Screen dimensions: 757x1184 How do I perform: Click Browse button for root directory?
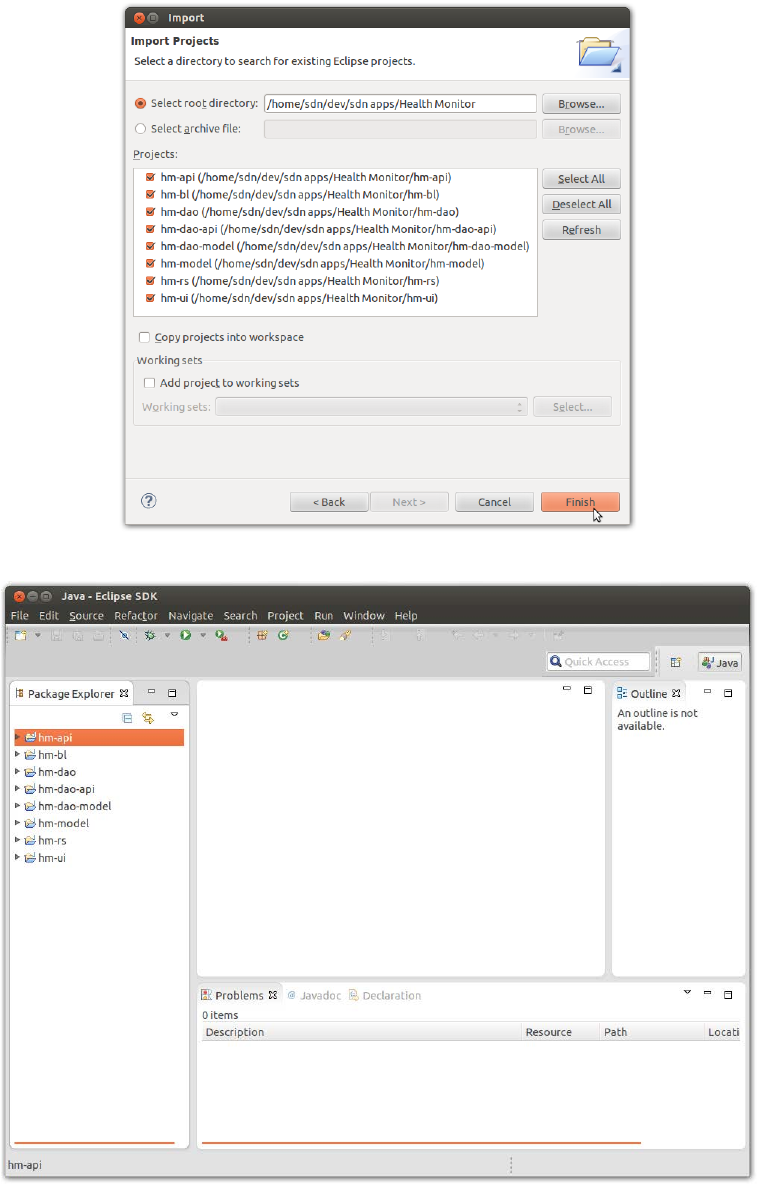tap(581, 104)
